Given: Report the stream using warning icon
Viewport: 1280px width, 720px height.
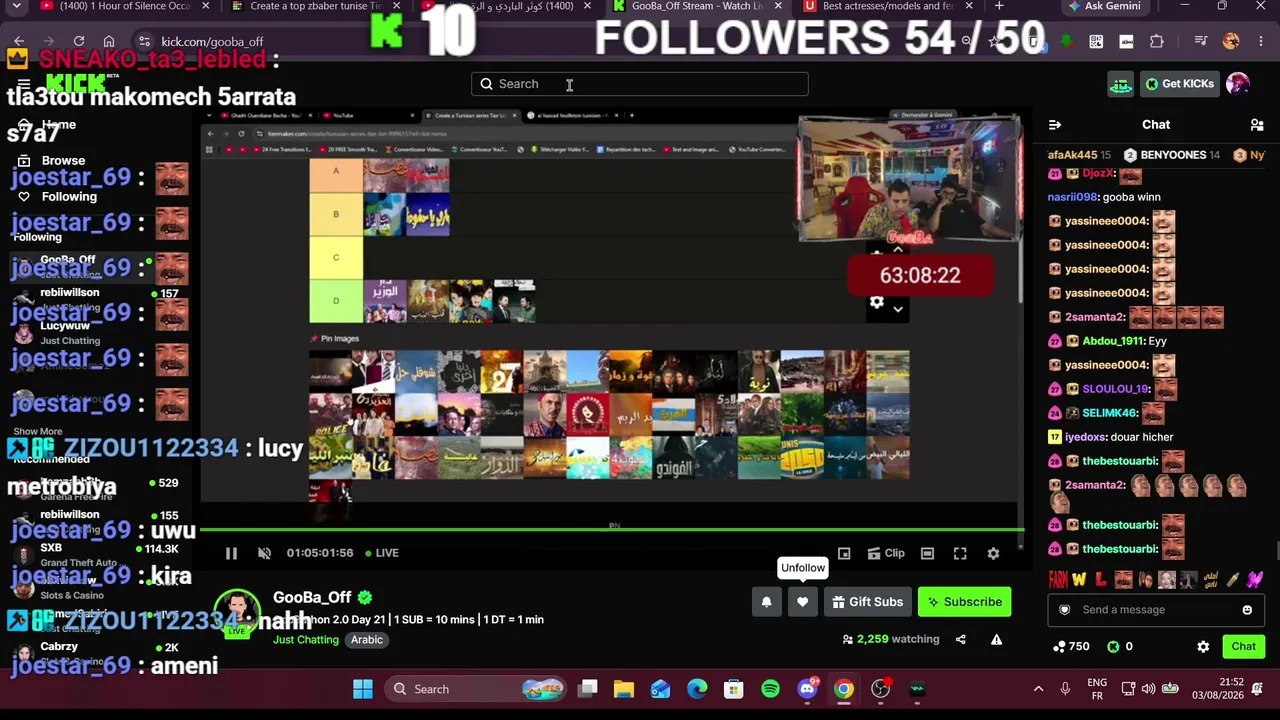Looking at the screenshot, I should coord(996,640).
